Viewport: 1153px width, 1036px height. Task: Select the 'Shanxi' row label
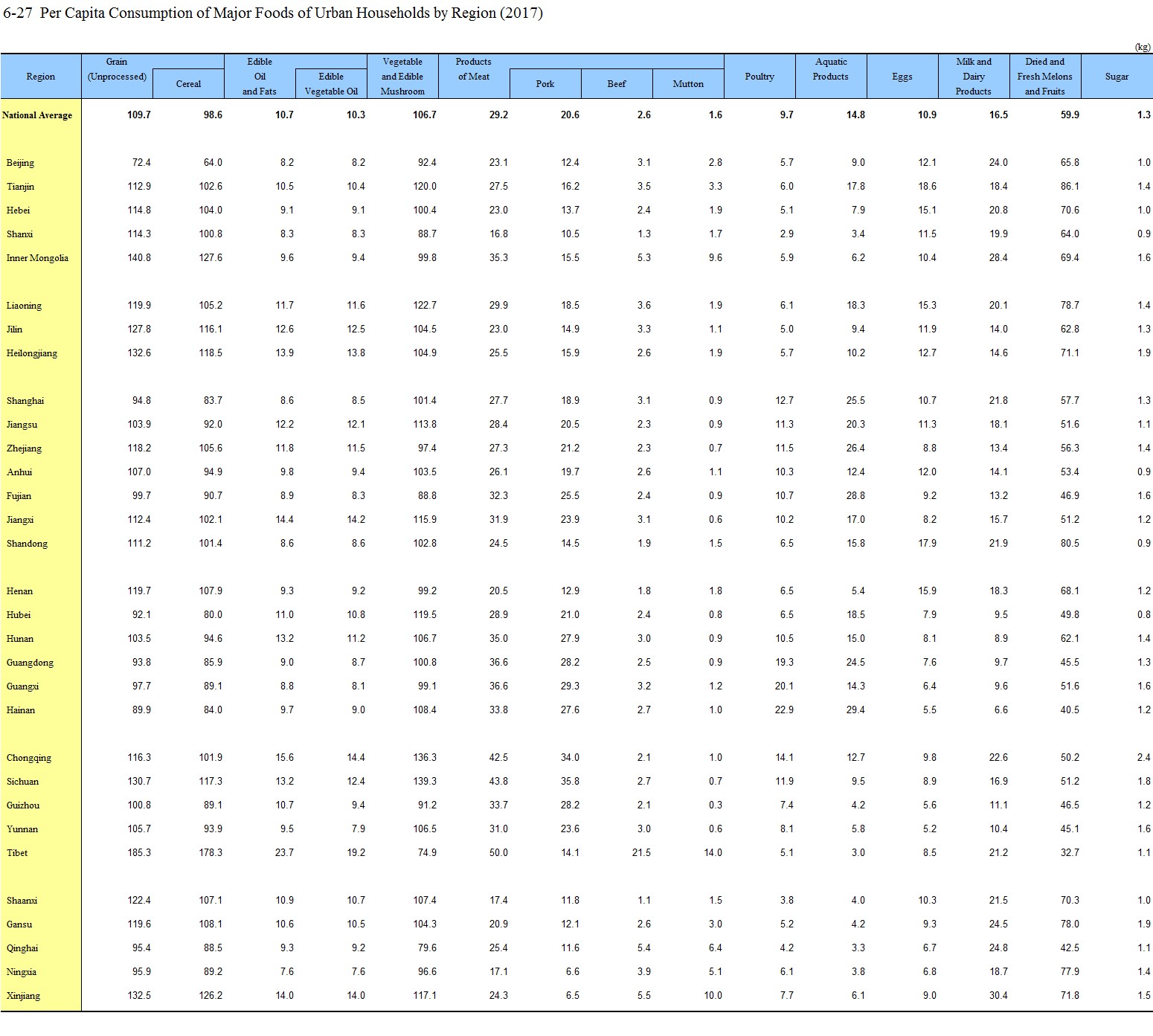(x=19, y=234)
